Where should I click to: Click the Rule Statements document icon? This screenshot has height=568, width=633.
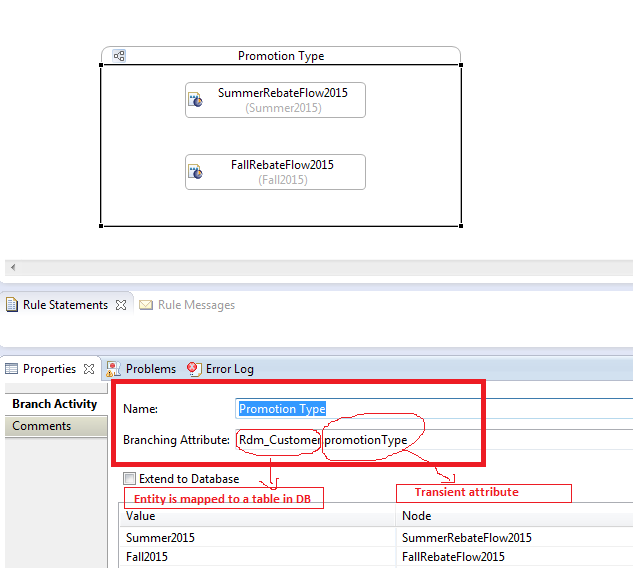click(x=12, y=305)
